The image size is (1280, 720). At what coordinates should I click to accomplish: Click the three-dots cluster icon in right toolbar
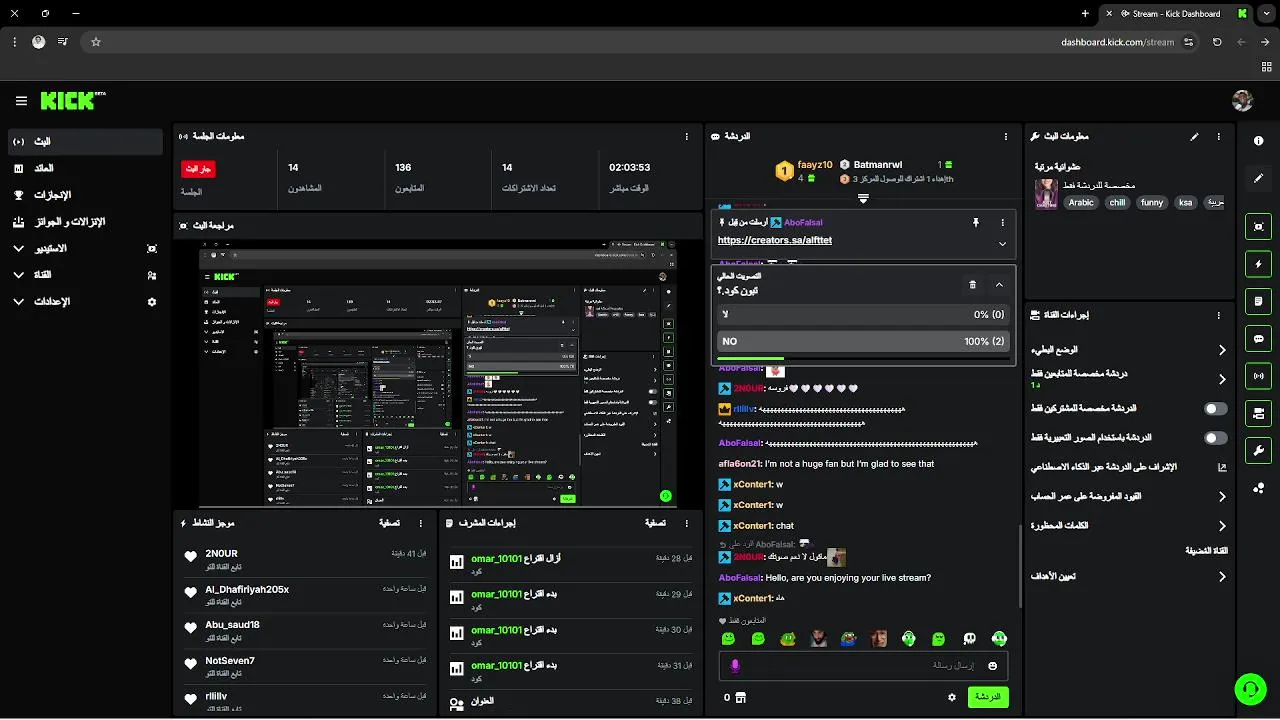[x=1258, y=488]
